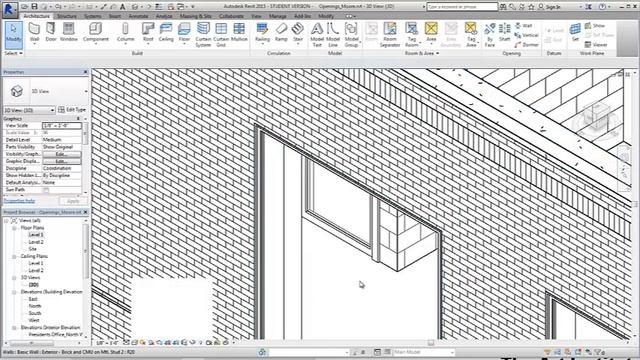Image resolution: width=640 pixels, height=360 pixels.
Task: Open the Select panel dropdown
Action: [x=13, y=53]
